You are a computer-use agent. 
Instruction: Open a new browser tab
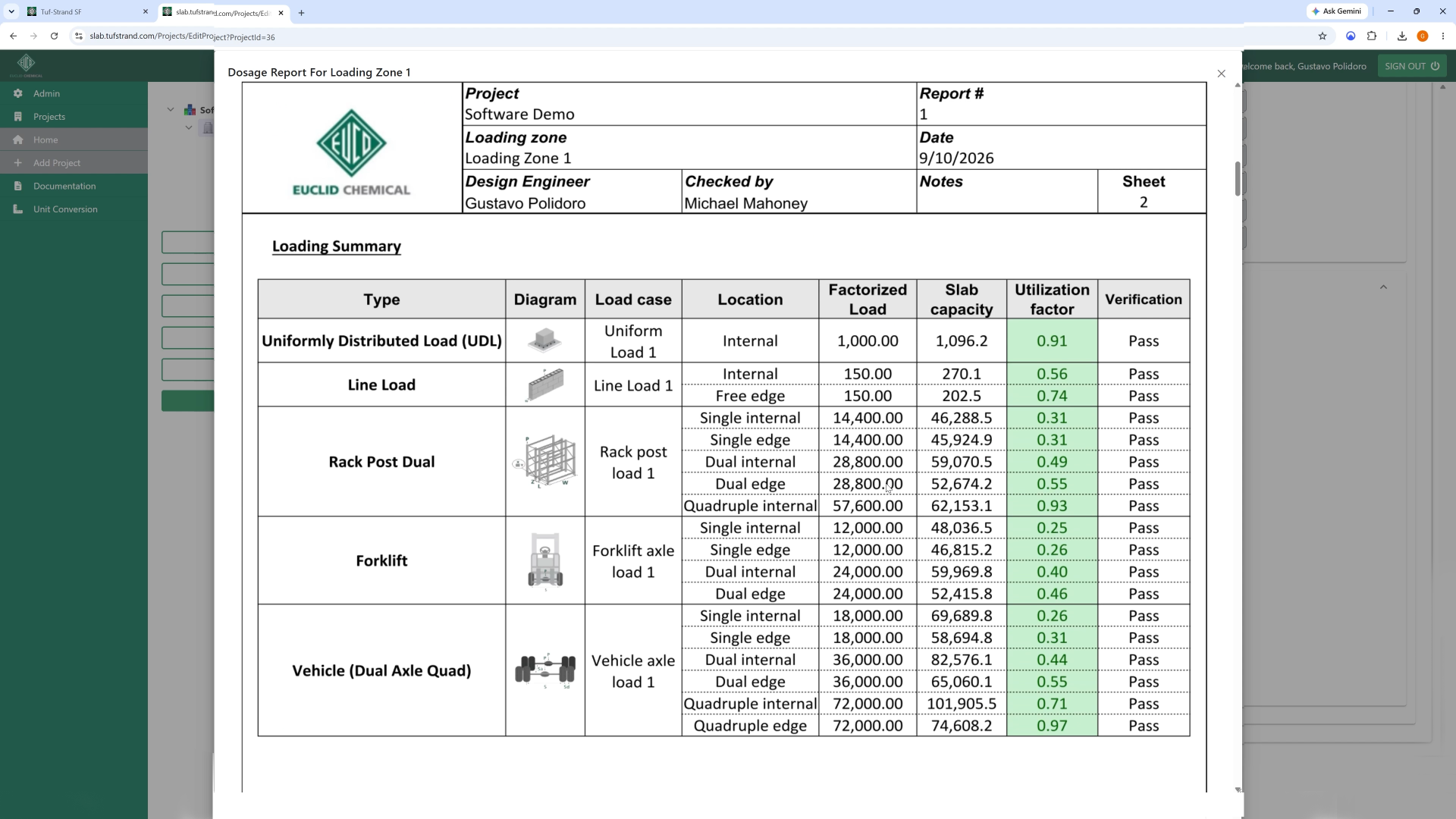301,13
